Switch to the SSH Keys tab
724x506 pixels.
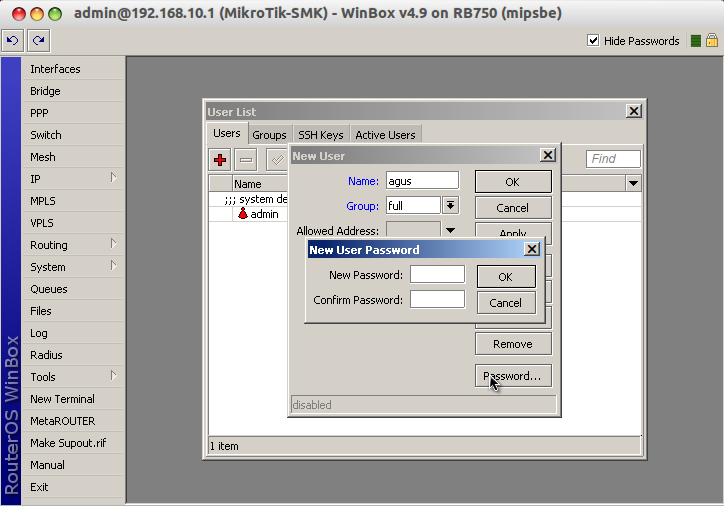[x=320, y=135]
